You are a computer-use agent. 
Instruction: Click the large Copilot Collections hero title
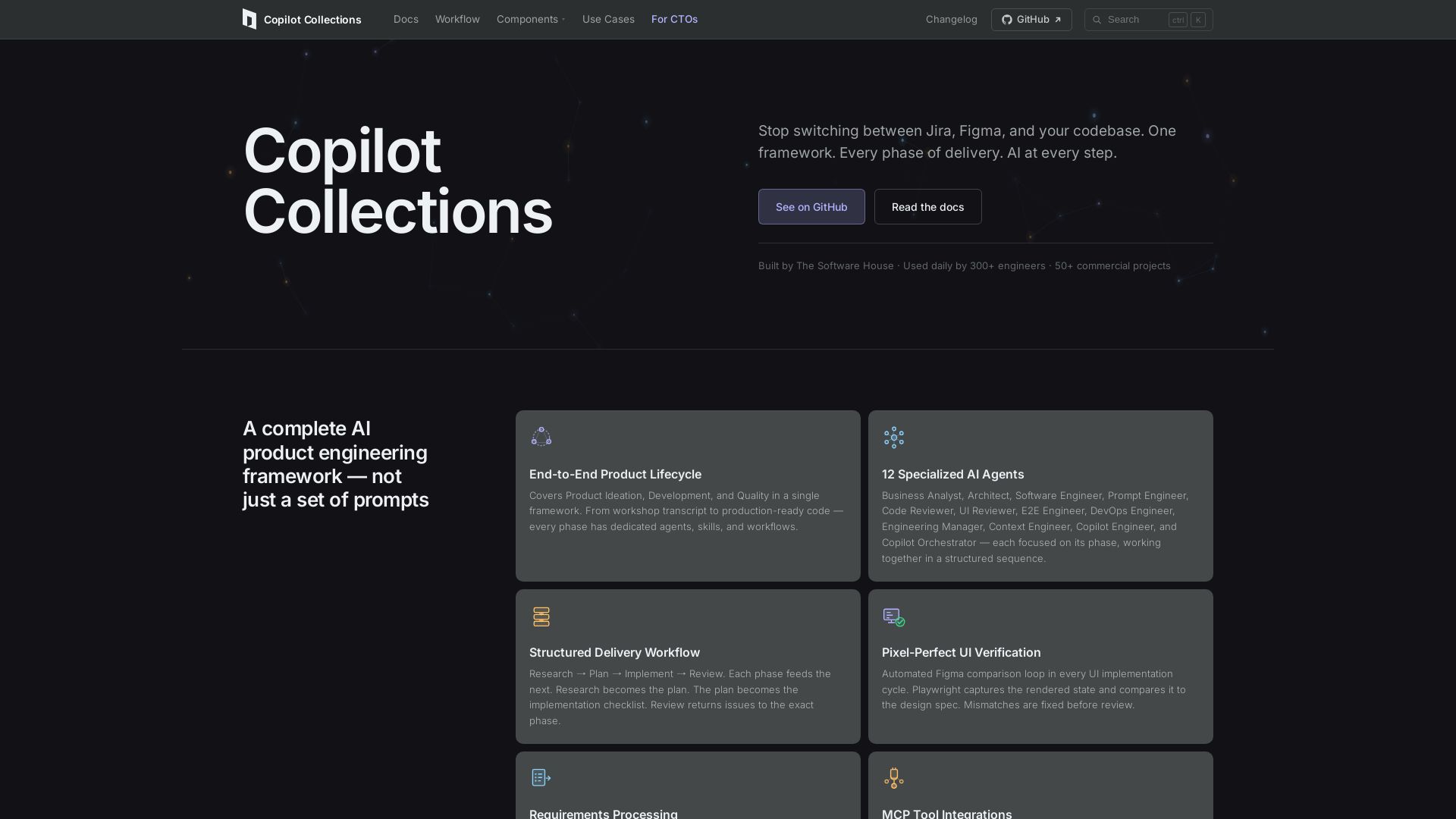(397, 181)
